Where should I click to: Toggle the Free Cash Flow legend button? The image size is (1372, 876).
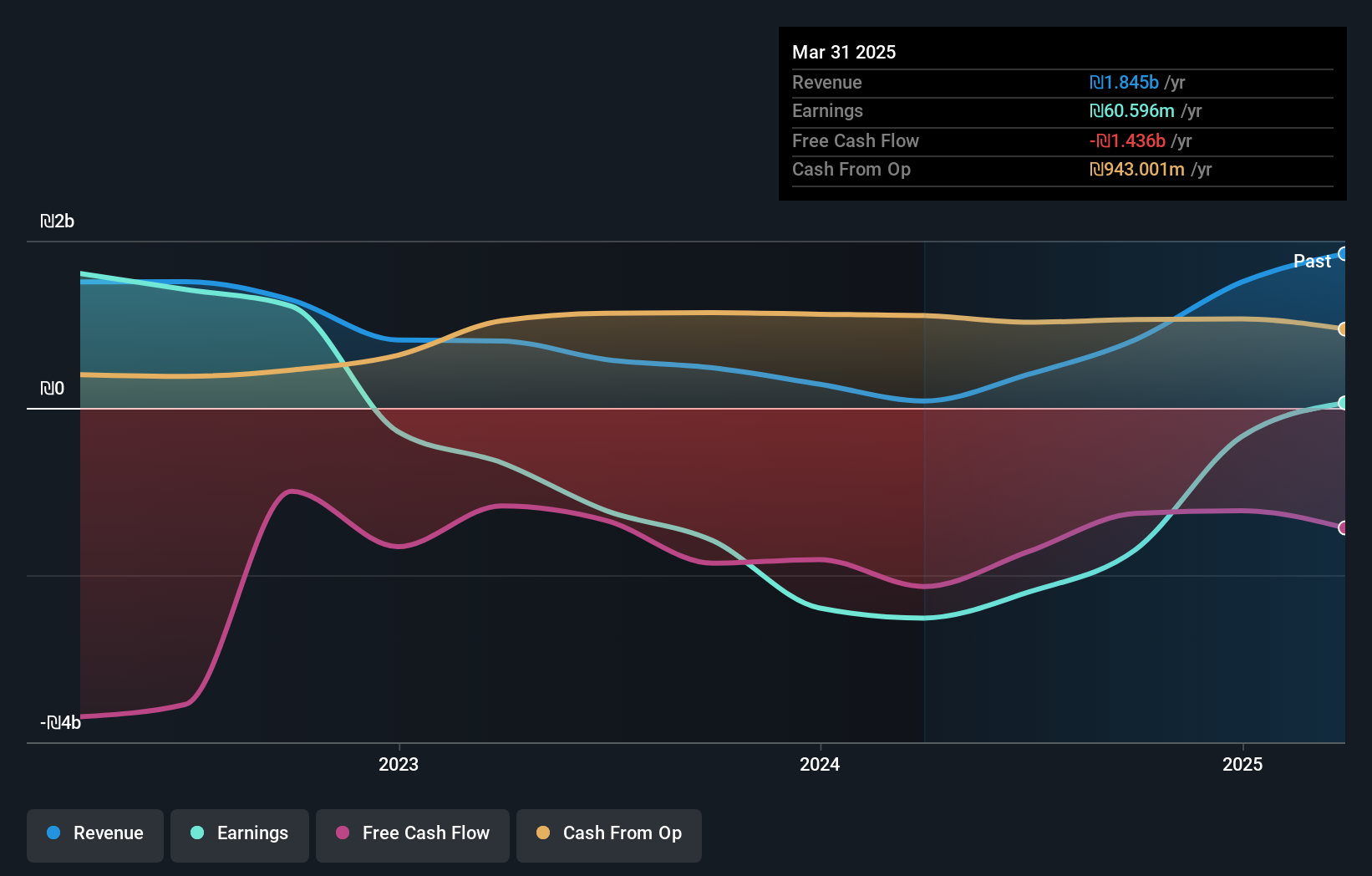(413, 835)
